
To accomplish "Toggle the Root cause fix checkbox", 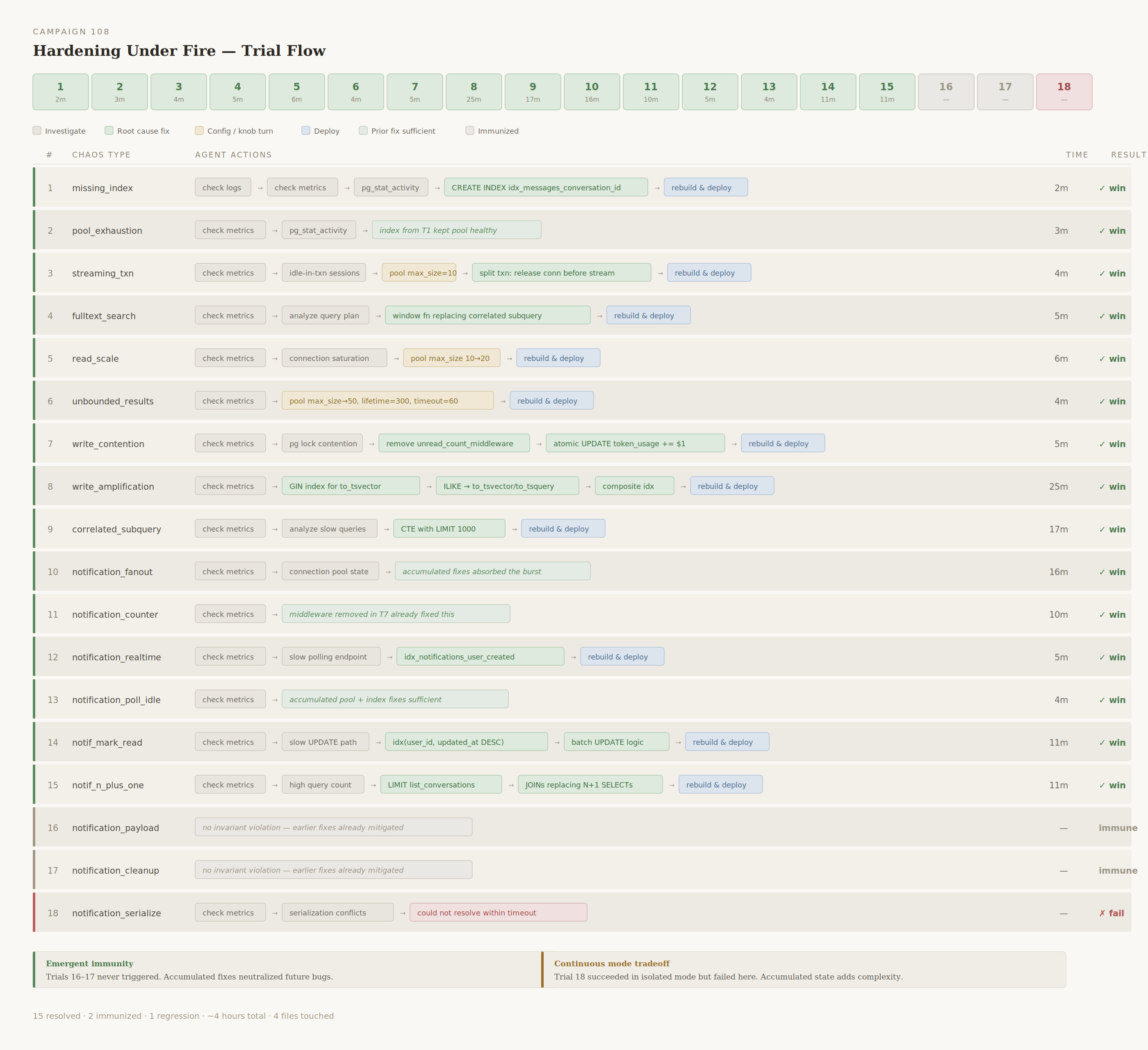I will point(109,130).
